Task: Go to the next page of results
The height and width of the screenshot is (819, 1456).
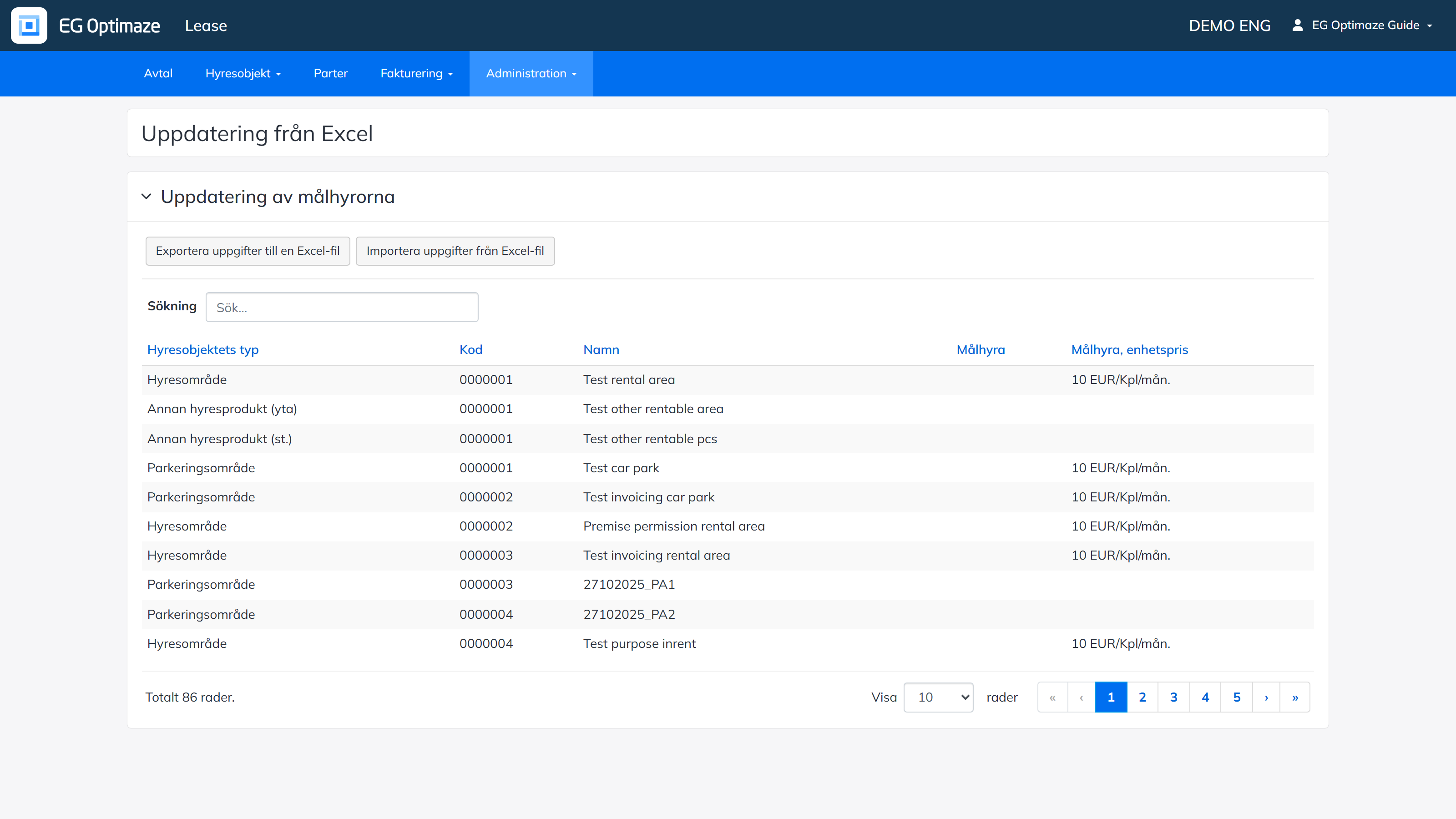Action: click(1266, 697)
